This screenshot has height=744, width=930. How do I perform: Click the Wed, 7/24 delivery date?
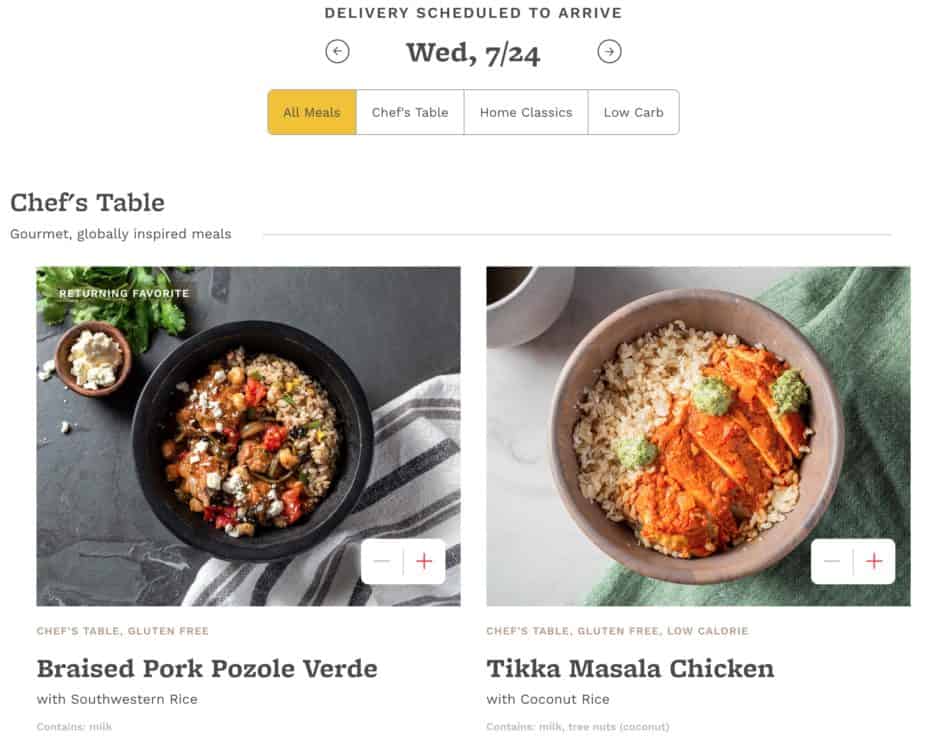tap(473, 52)
